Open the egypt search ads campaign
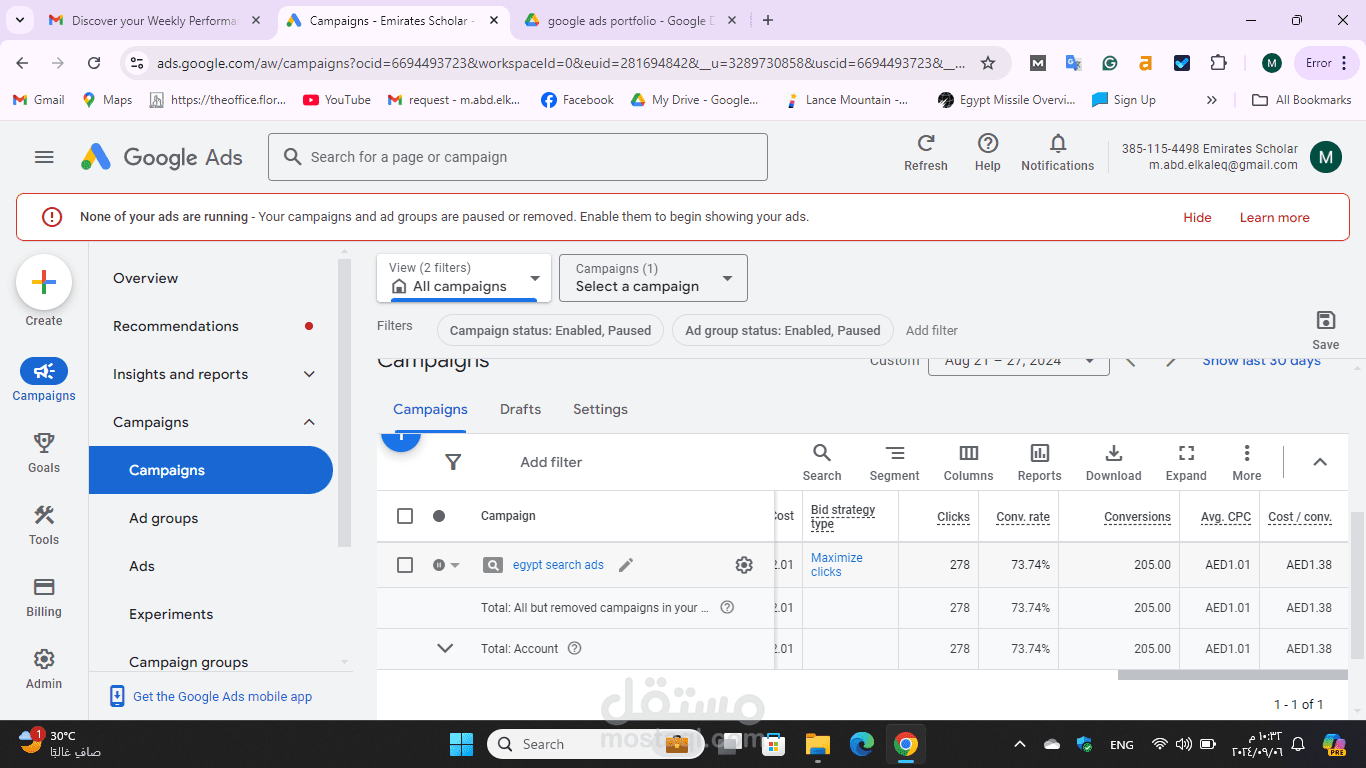 pyautogui.click(x=558, y=565)
